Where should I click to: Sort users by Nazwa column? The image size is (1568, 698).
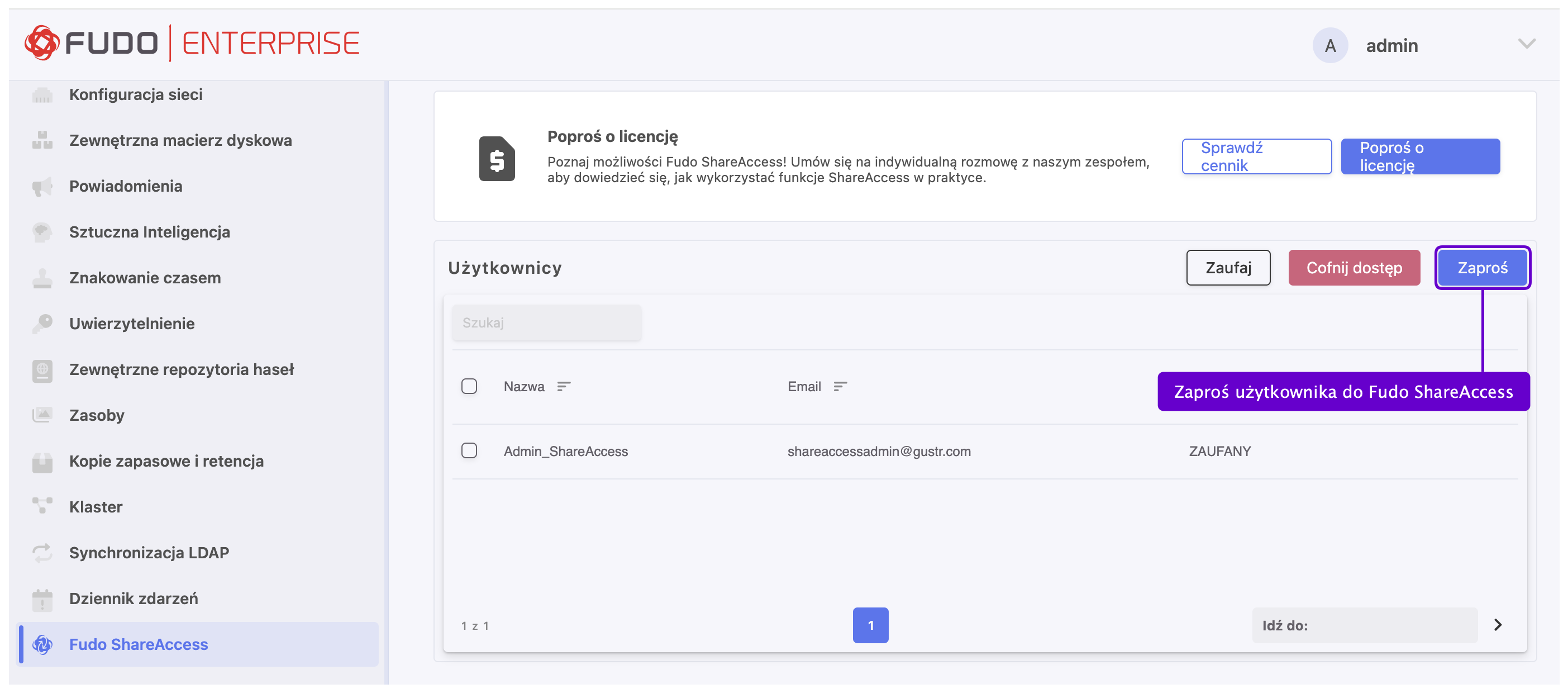tap(563, 386)
